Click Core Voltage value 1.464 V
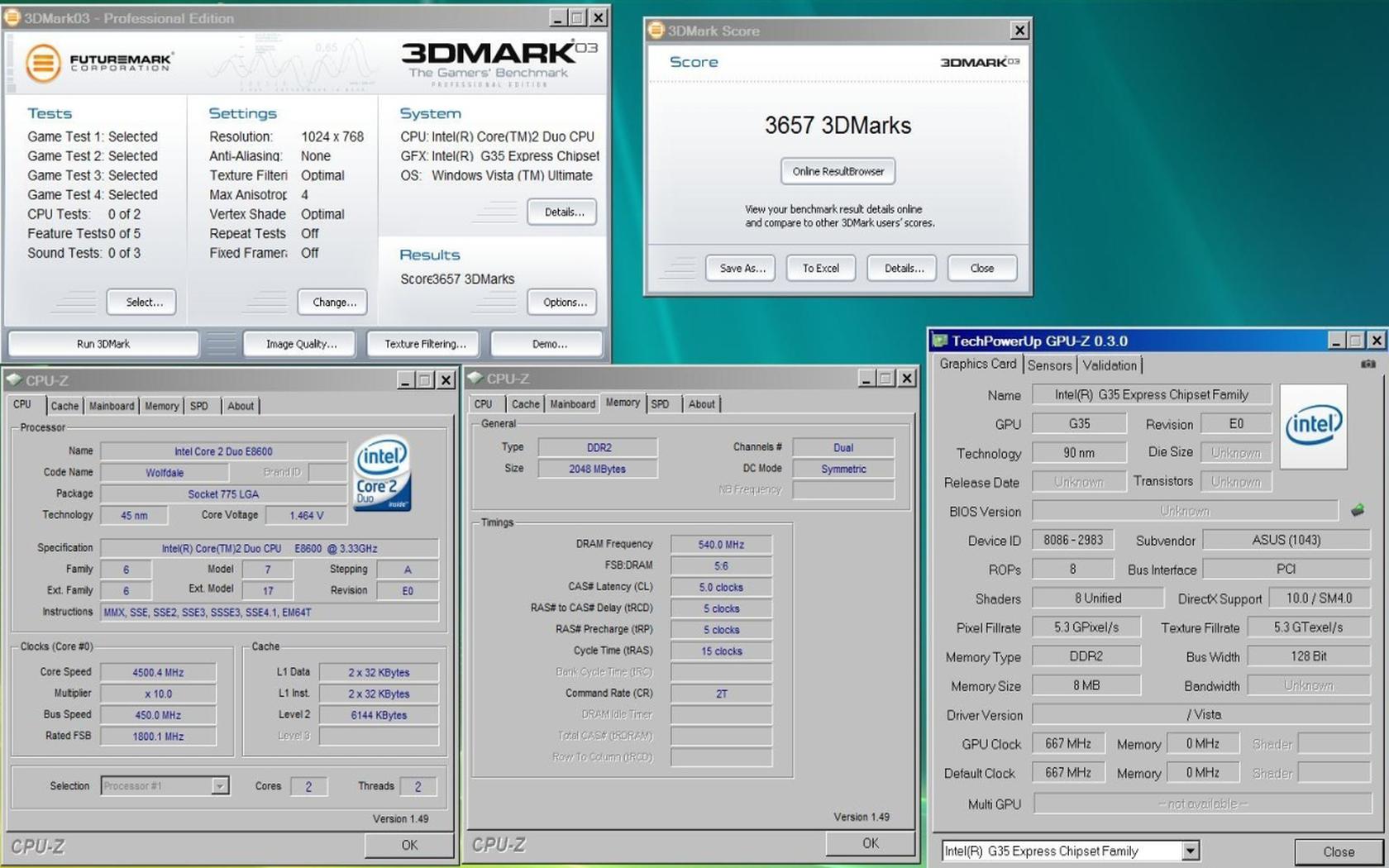1389x868 pixels. click(x=306, y=515)
